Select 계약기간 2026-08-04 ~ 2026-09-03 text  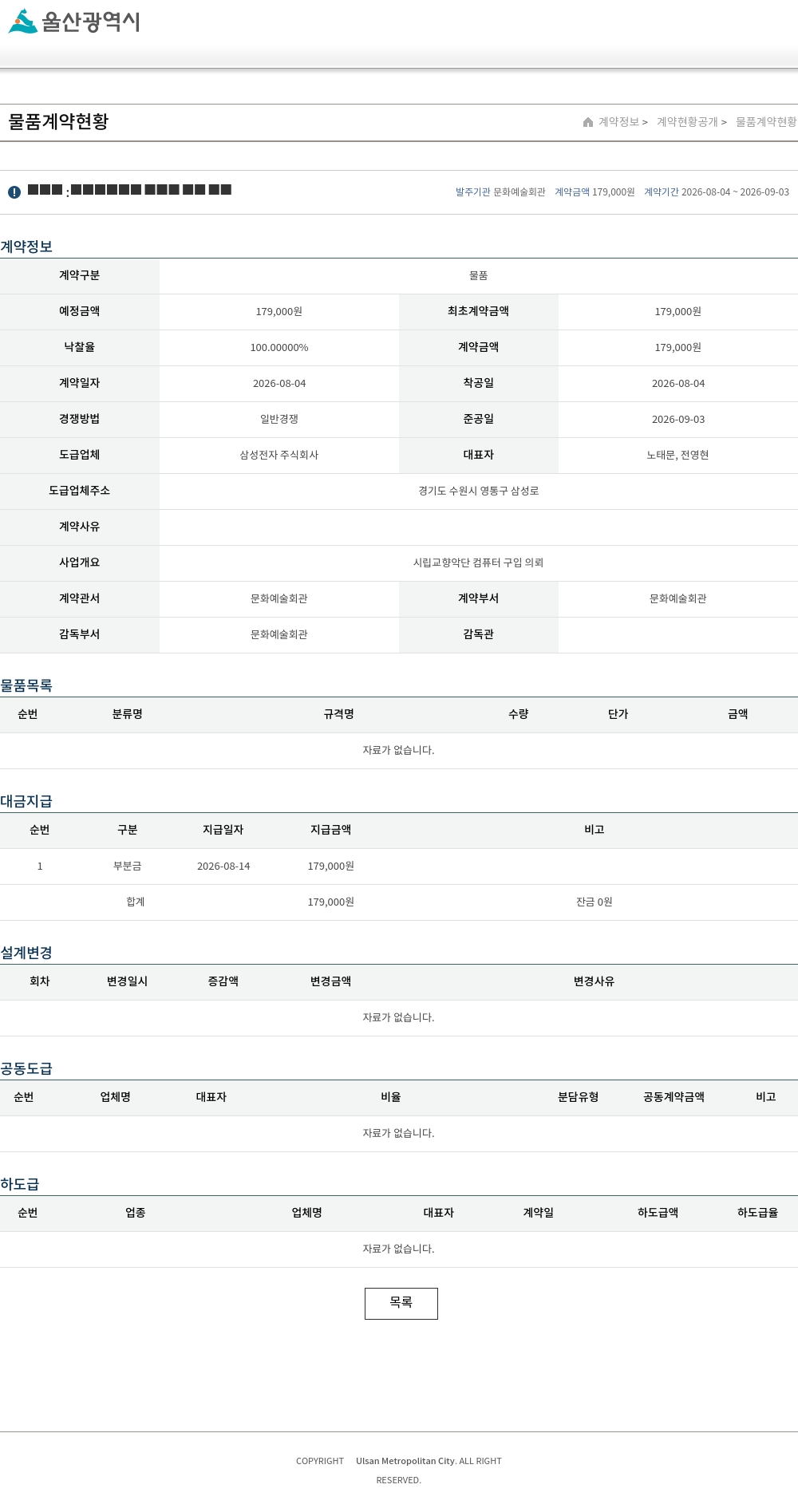[x=717, y=192]
